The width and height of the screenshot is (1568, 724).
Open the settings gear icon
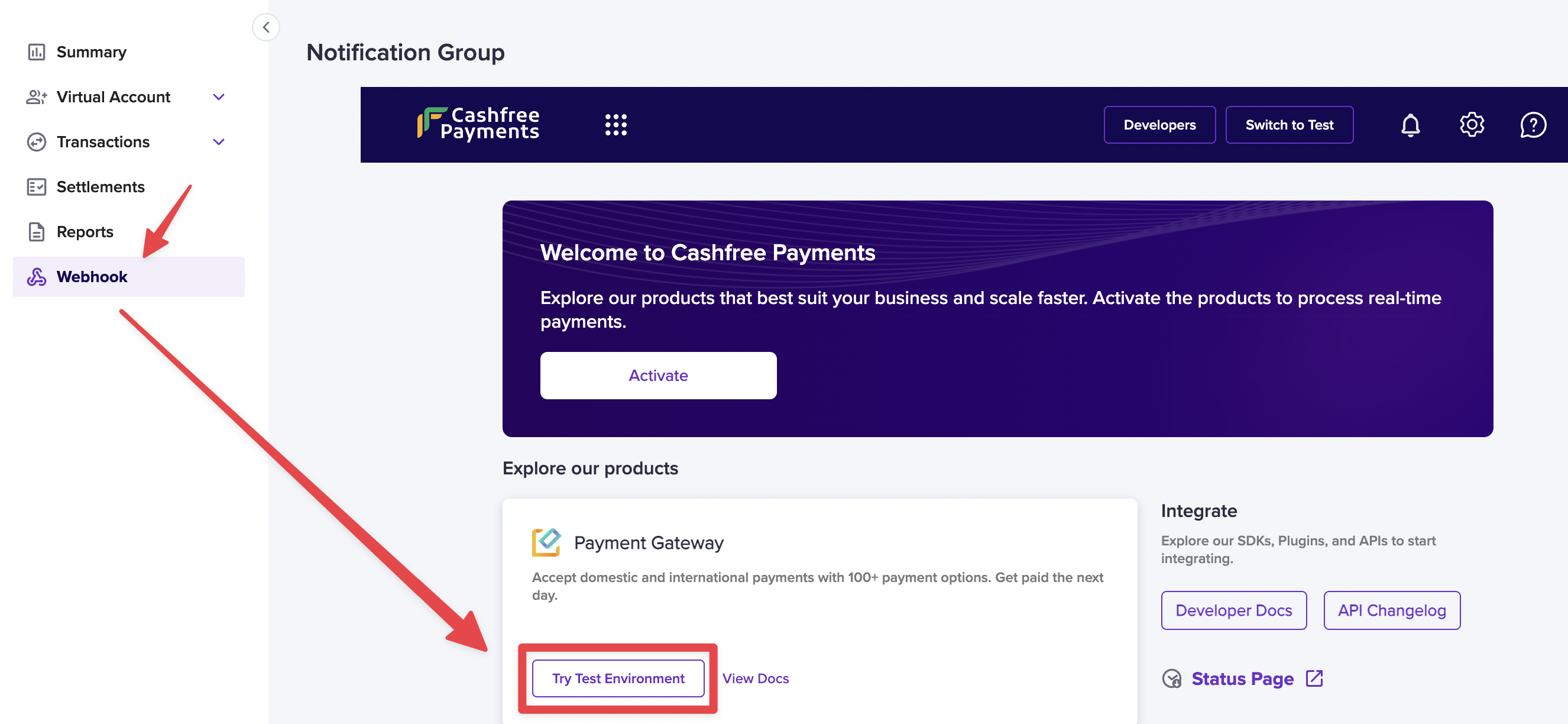[x=1472, y=125]
